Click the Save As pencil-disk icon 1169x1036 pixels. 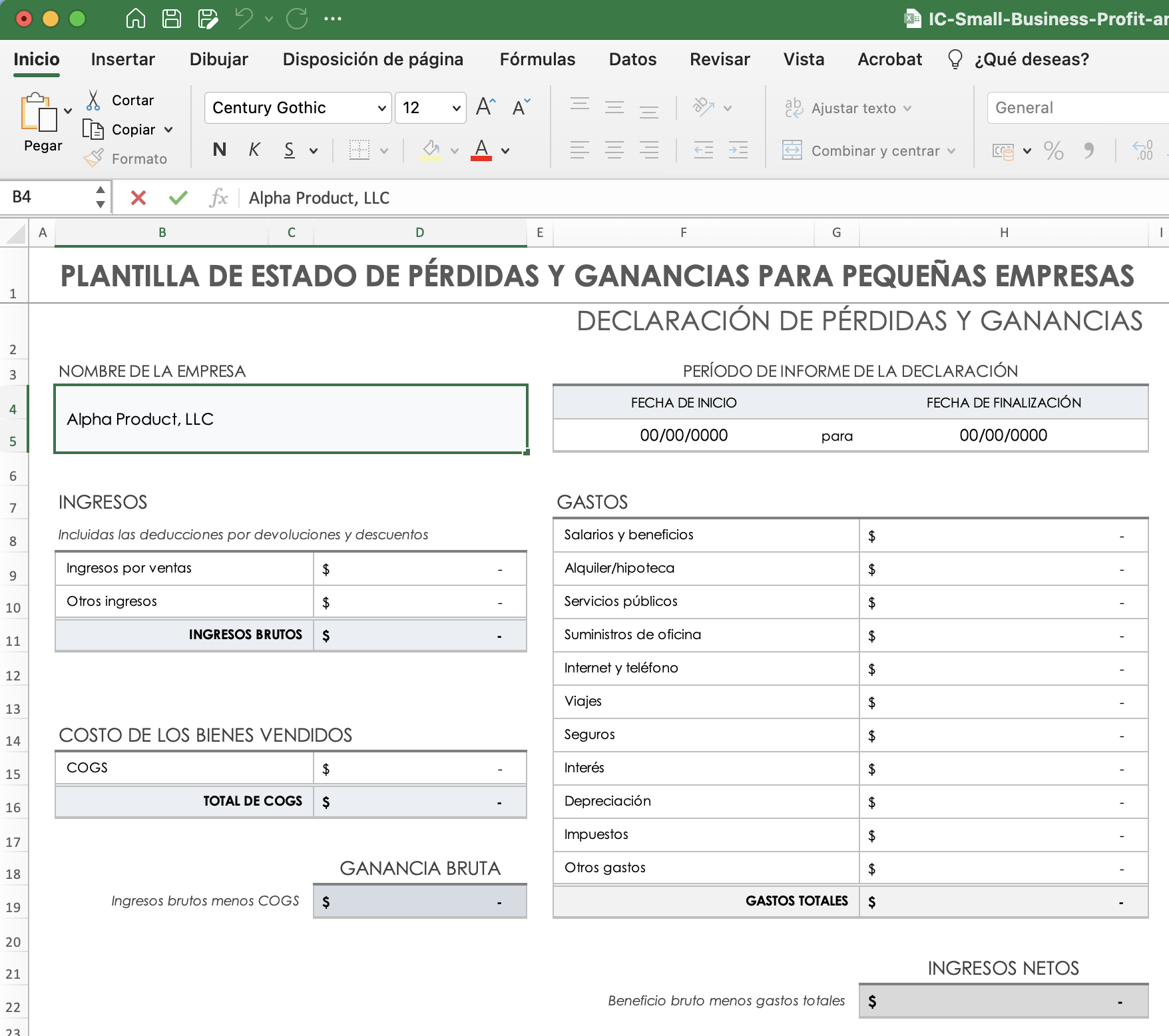pyautogui.click(x=208, y=19)
